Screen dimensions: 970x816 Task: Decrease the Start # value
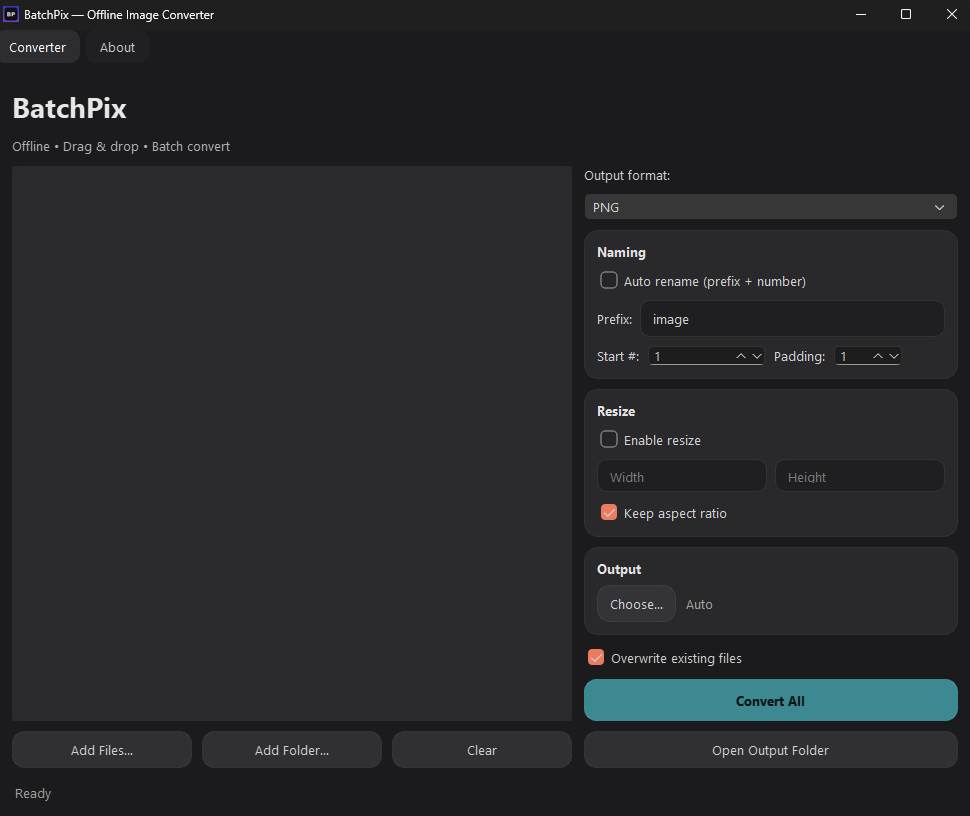pos(757,356)
